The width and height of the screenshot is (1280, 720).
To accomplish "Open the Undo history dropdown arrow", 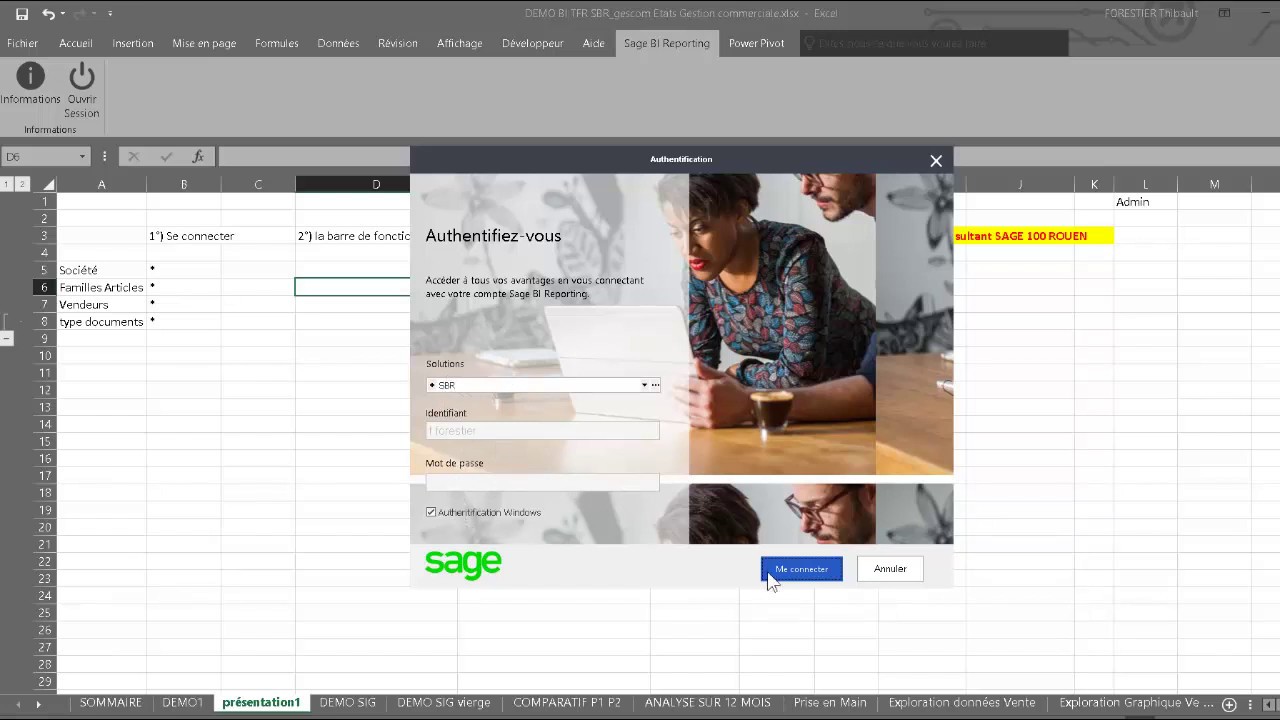I will click(62, 14).
